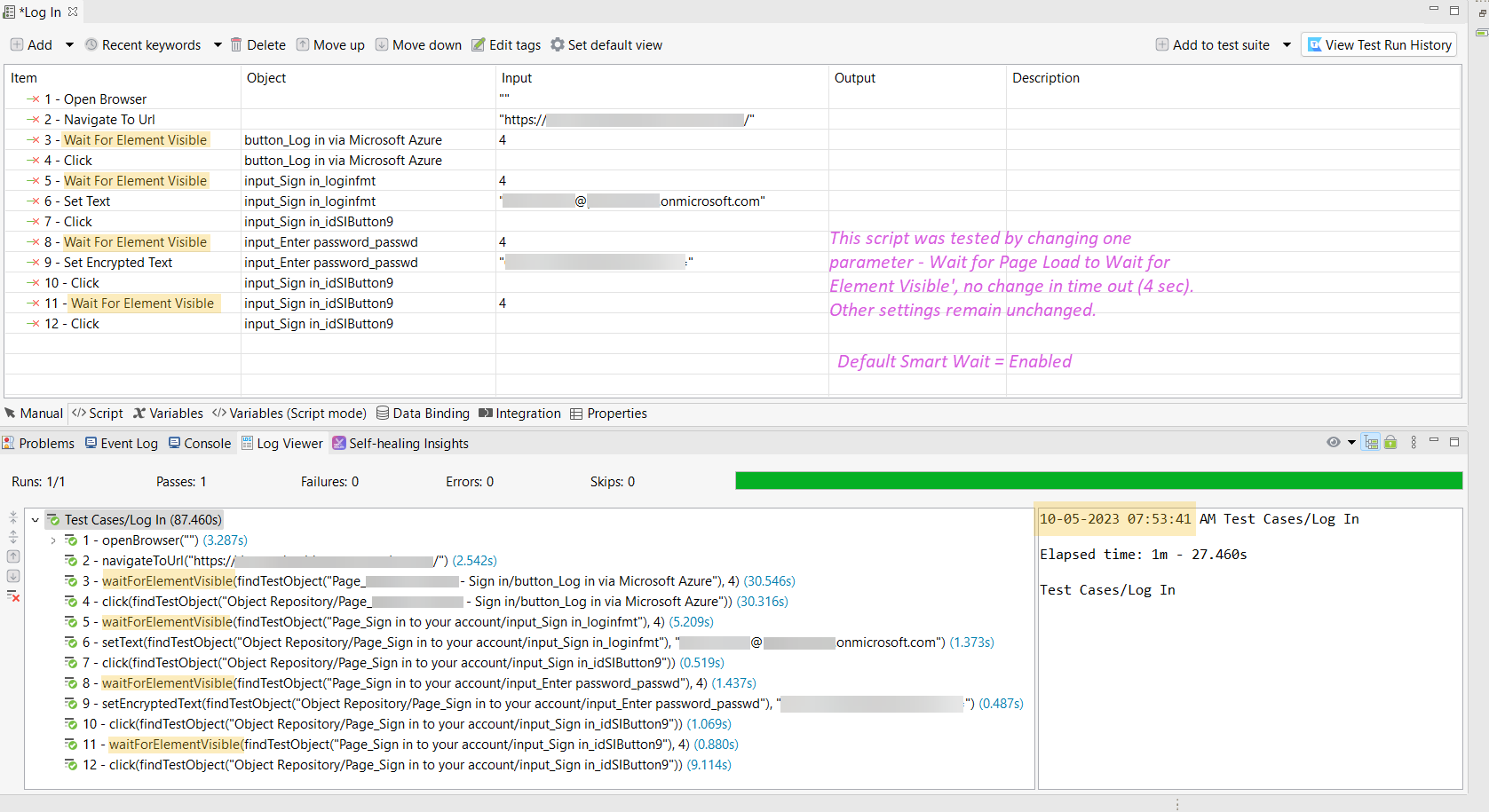Click the Add to test suite button

(x=1213, y=45)
